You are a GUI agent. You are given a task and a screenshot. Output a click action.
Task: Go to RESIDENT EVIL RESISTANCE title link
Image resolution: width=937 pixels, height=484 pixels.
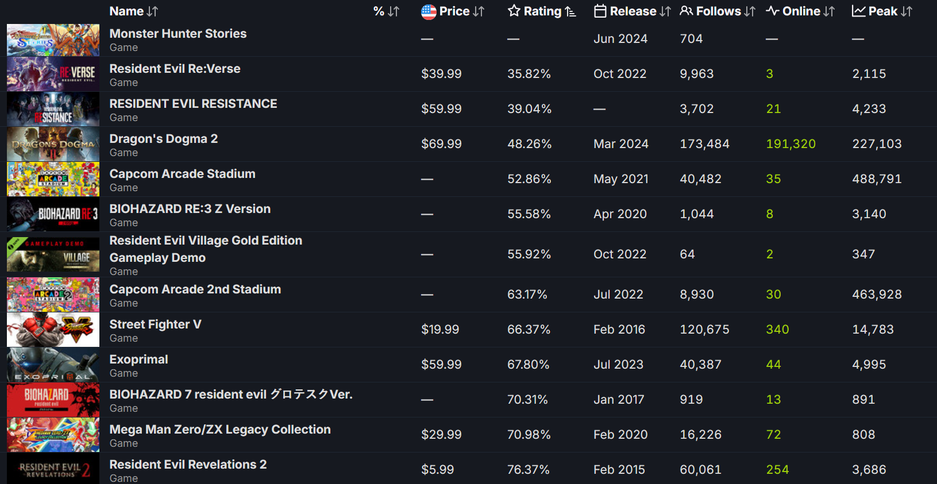tap(193, 104)
